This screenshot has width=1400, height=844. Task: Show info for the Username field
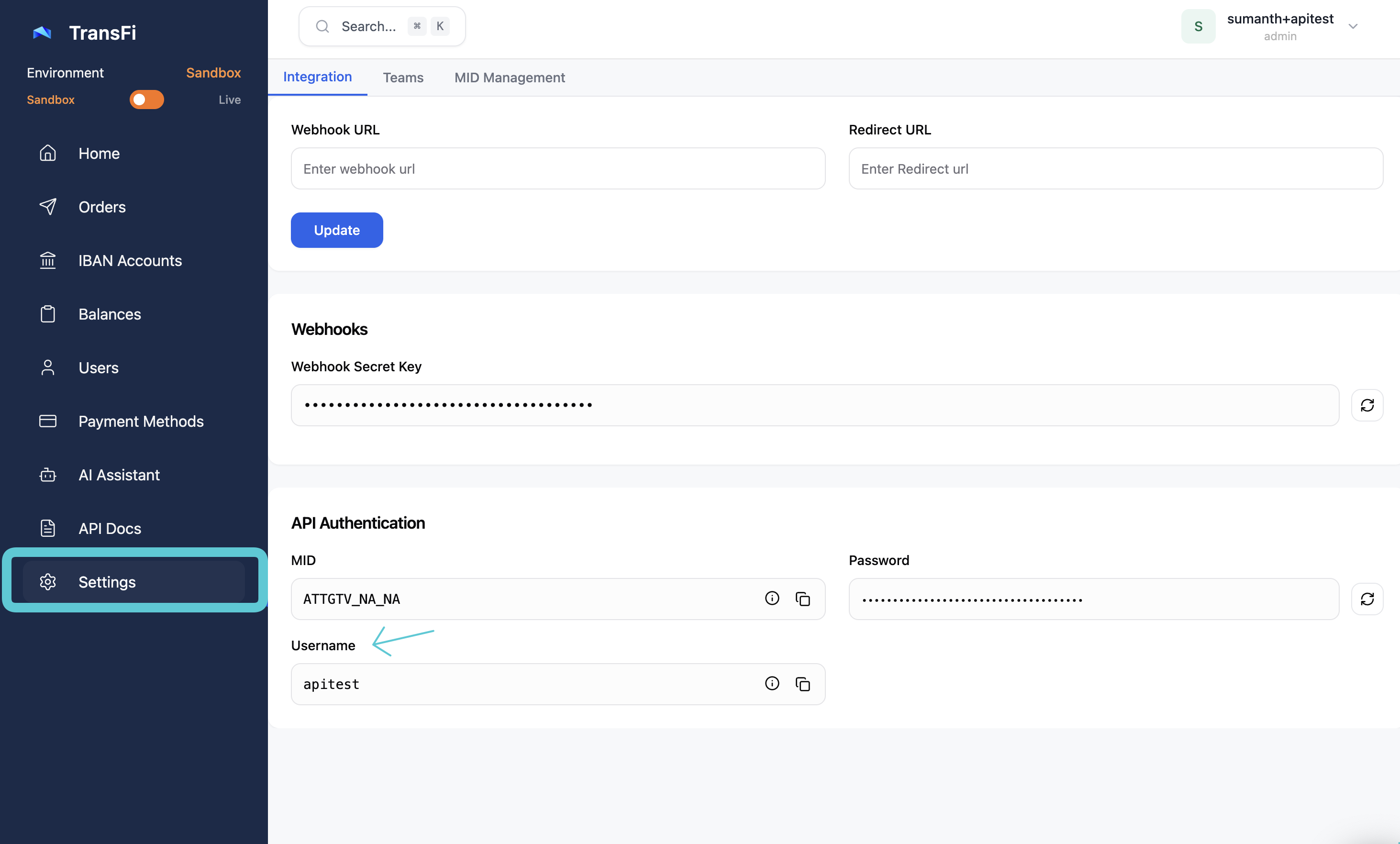772,683
